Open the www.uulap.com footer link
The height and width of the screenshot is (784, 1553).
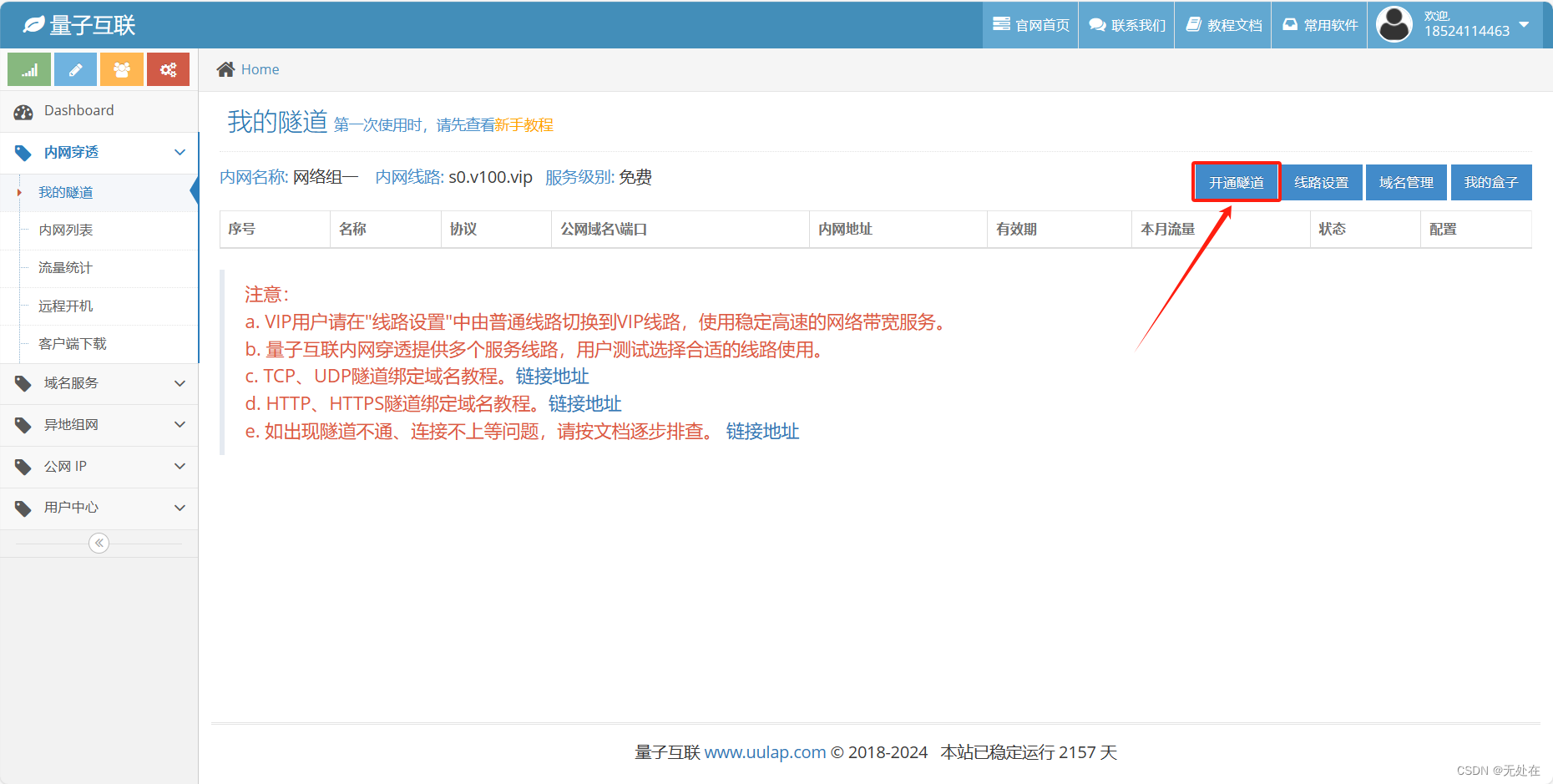pyautogui.click(x=765, y=752)
